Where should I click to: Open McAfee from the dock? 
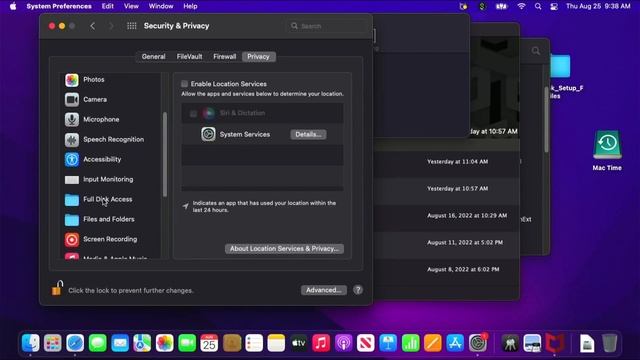pyautogui.click(x=555, y=343)
